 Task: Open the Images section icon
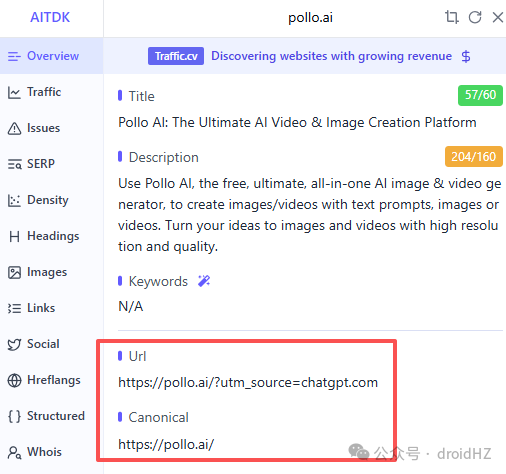pyautogui.click(x=14, y=272)
